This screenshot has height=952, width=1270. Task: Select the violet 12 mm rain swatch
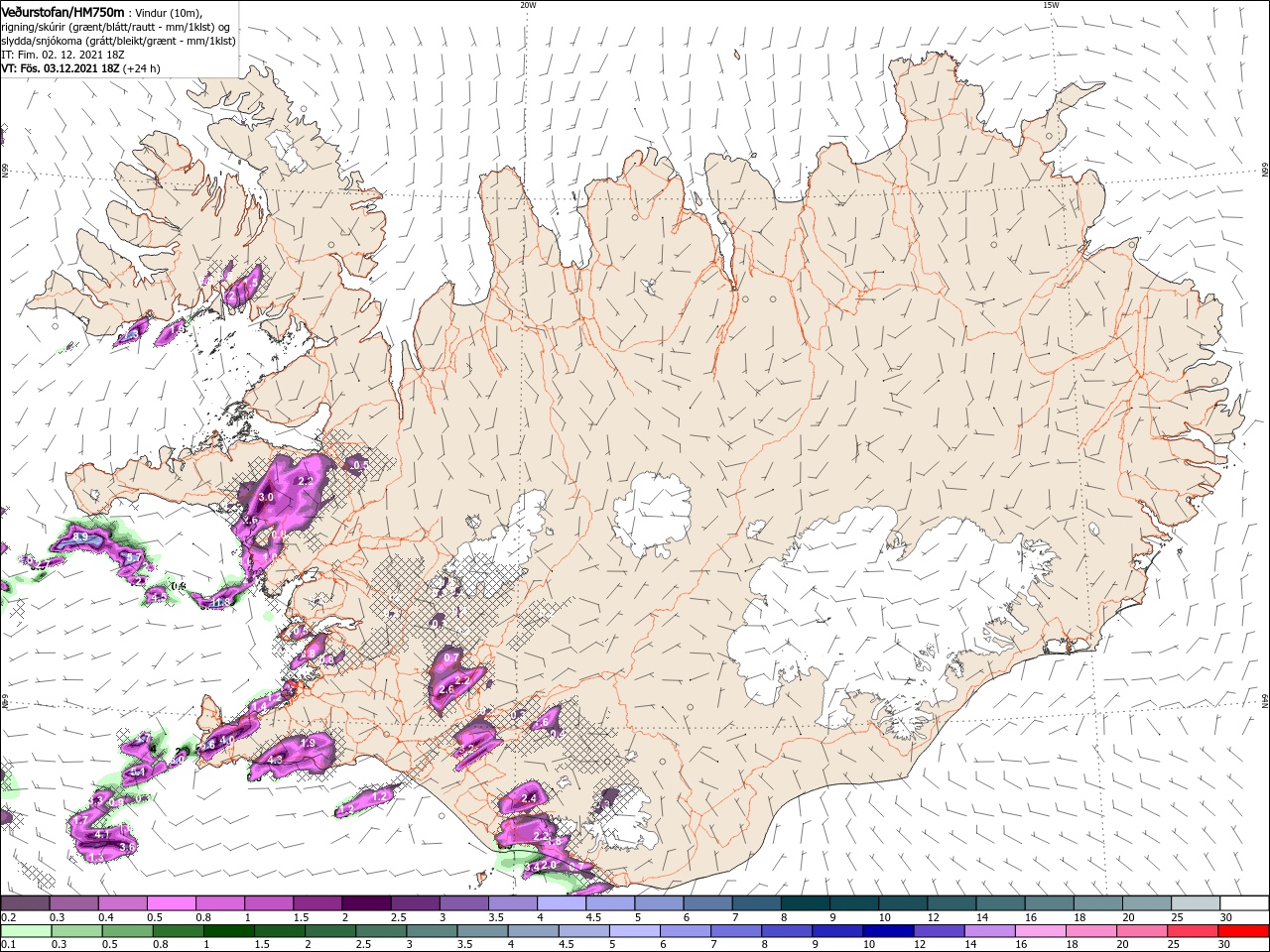click(x=938, y=931)
